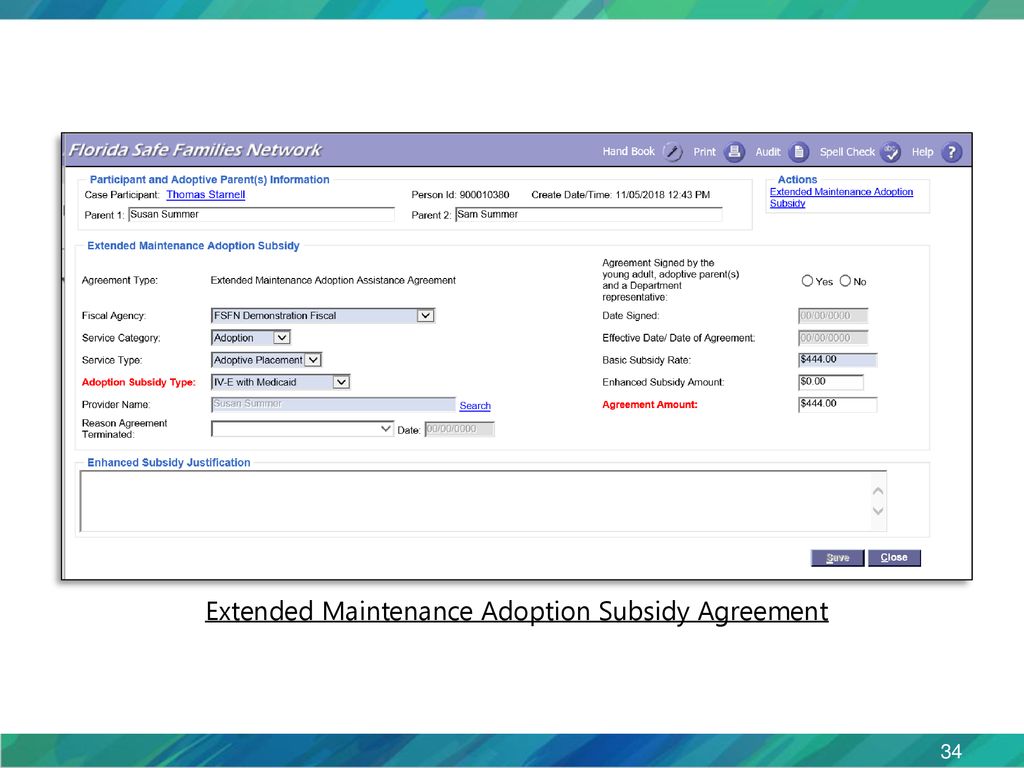Click justification text area scroll up arrow
Screen dimensions: 1024x768
tap(878, 490)
